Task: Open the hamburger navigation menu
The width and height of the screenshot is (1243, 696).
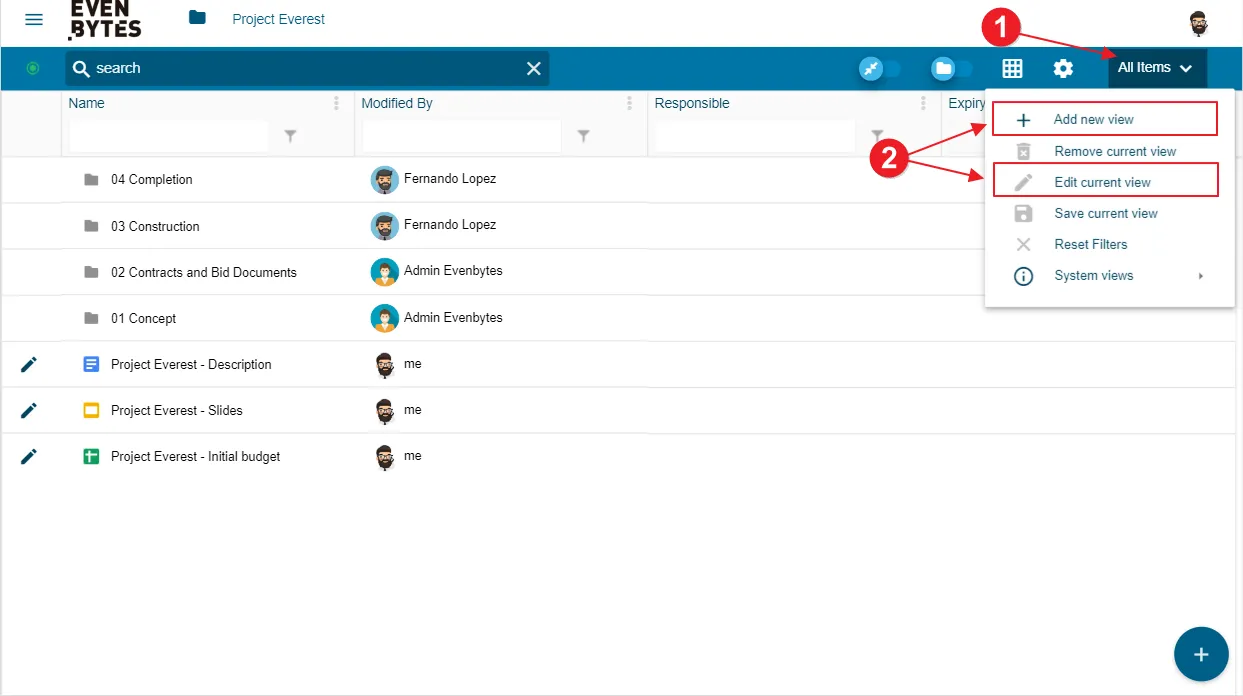Action: click(34, 20)
